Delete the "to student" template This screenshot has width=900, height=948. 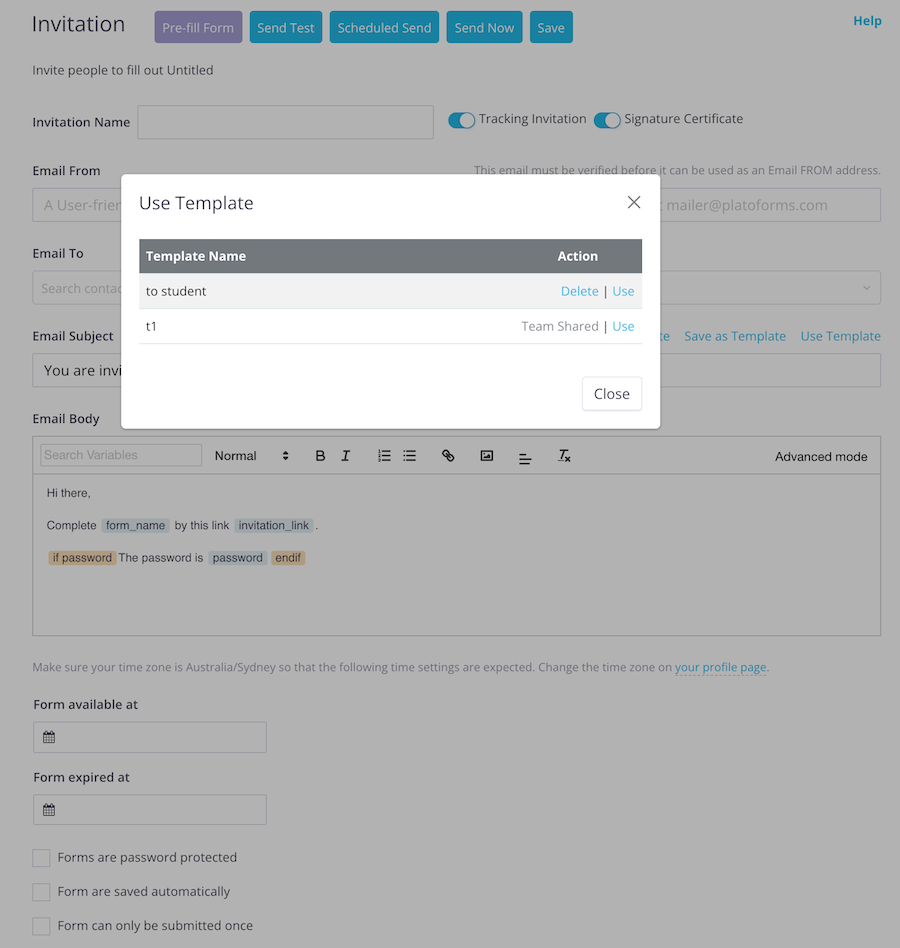tap(579, 291)
